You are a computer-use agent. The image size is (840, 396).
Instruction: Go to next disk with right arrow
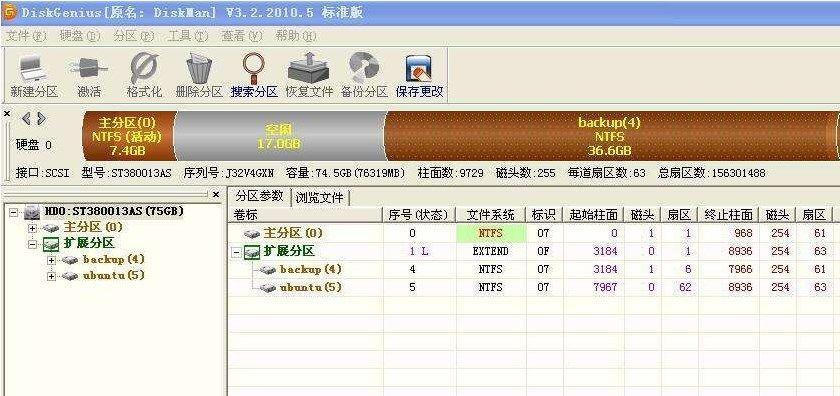(41, 119)
